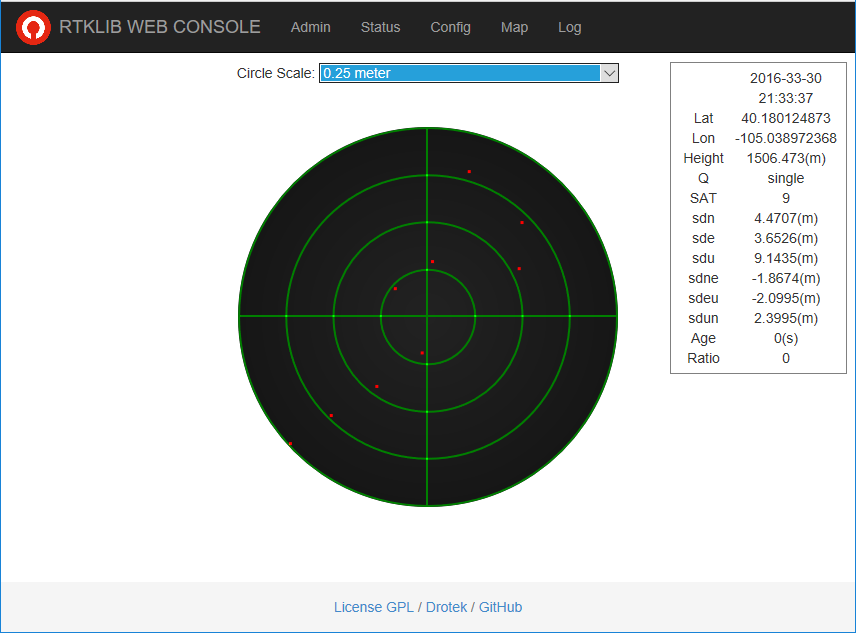Screen dimensions: 856x633
Task: Click the Q single status value
Action: click(785, 178)
